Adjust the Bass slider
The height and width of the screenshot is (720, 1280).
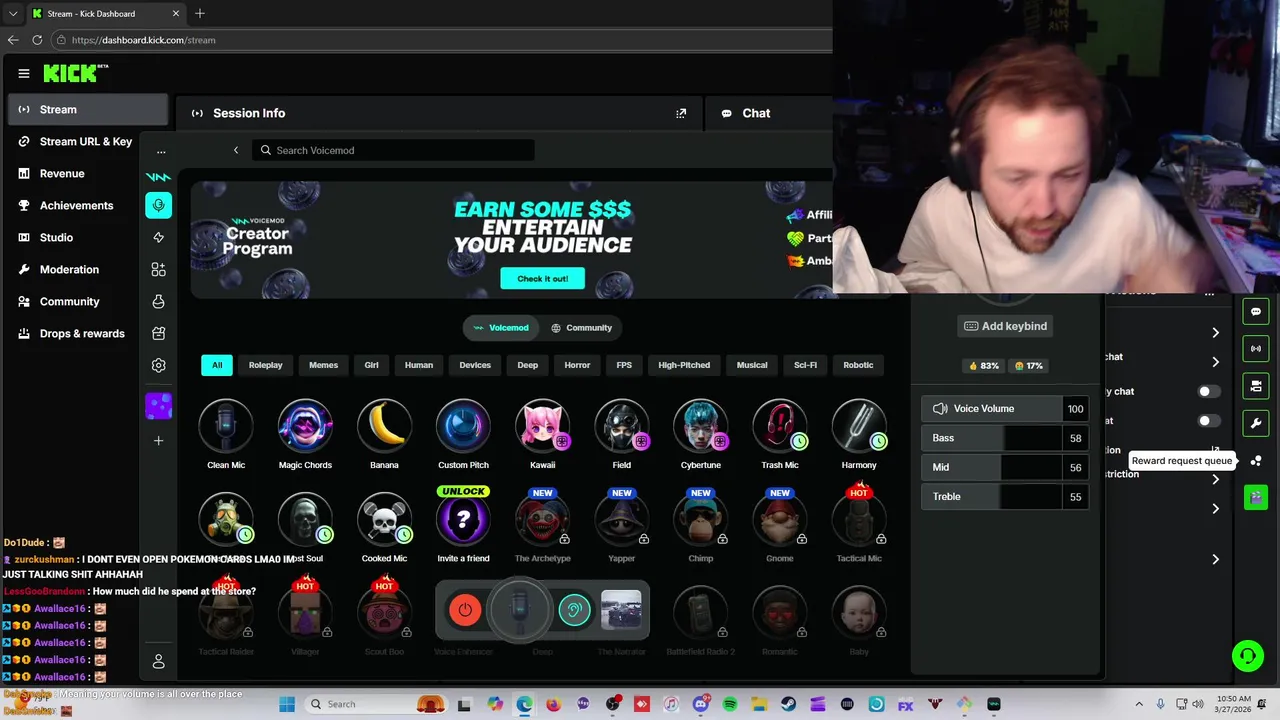click(x=1004, y=438)
